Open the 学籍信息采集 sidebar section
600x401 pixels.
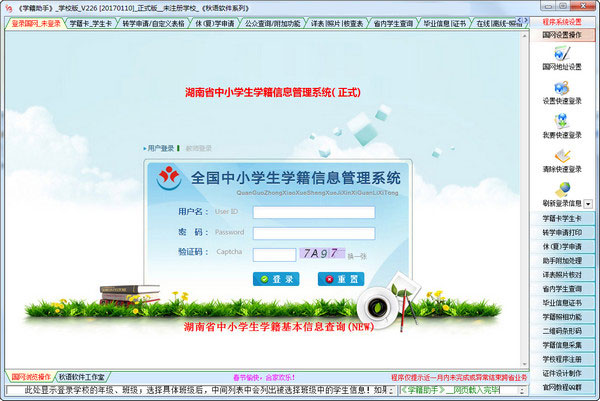(562, 345)
